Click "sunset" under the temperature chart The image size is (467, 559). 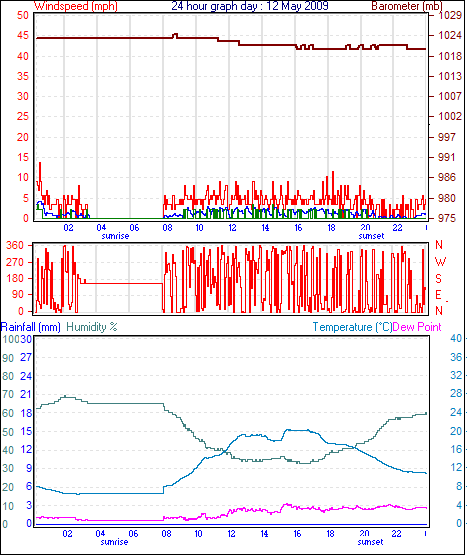click(370, 542)
